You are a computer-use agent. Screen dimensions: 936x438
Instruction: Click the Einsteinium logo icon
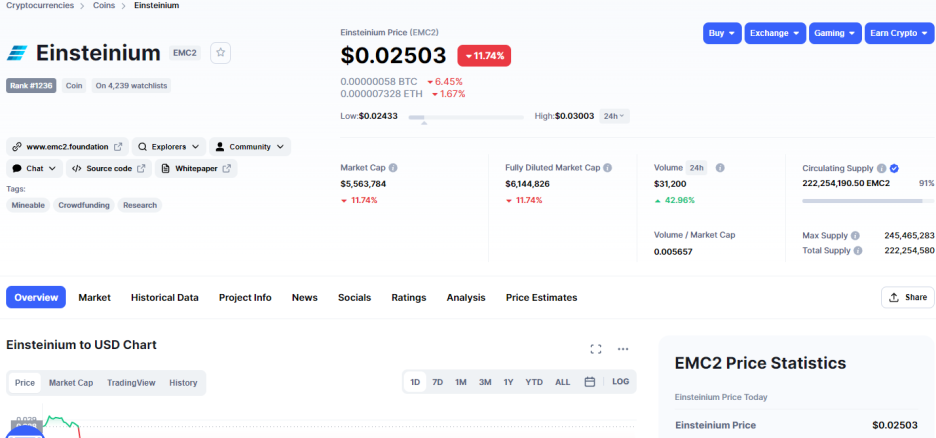17,53
